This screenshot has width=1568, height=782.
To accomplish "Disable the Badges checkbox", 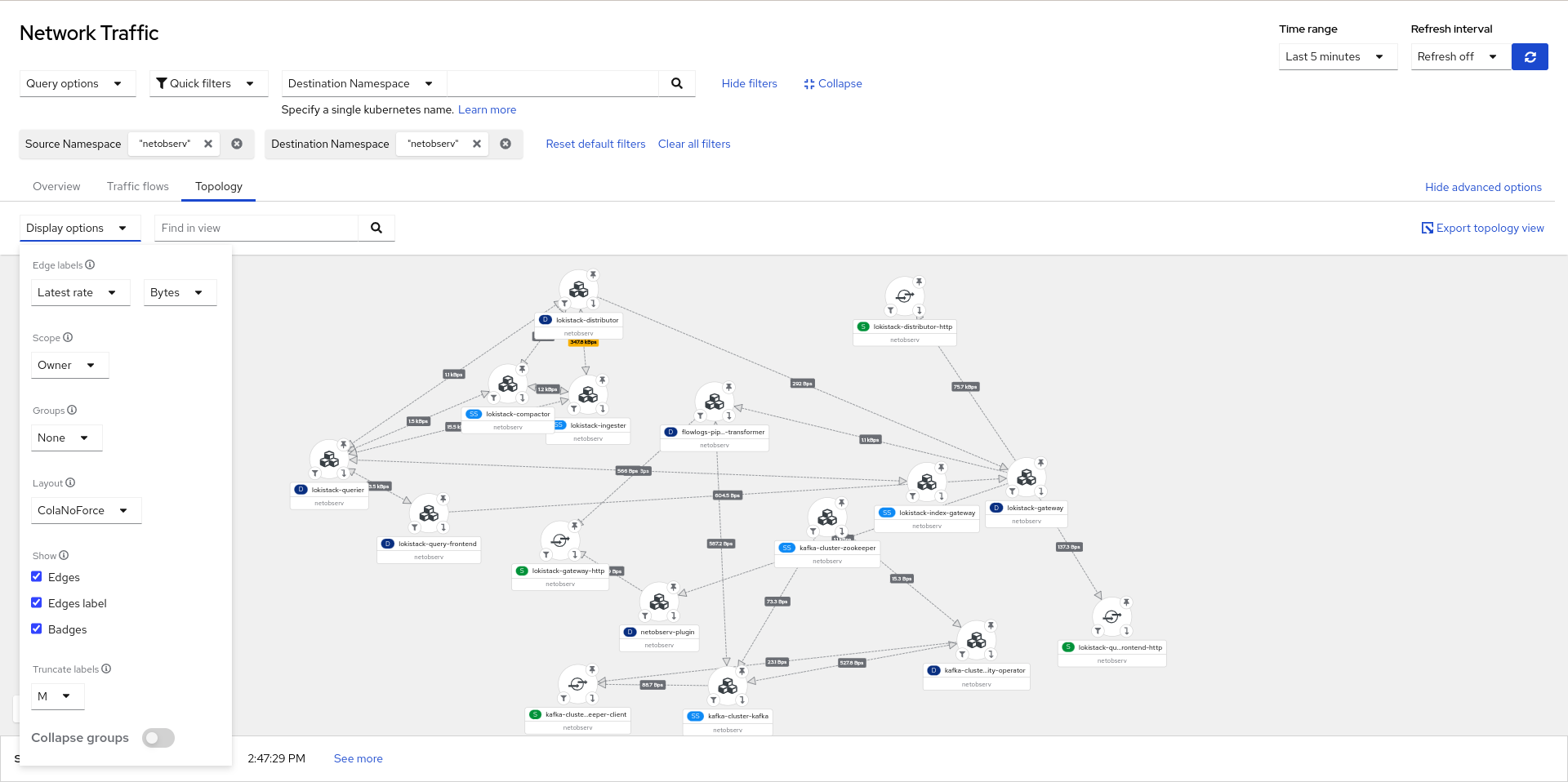I will point(37,629).
